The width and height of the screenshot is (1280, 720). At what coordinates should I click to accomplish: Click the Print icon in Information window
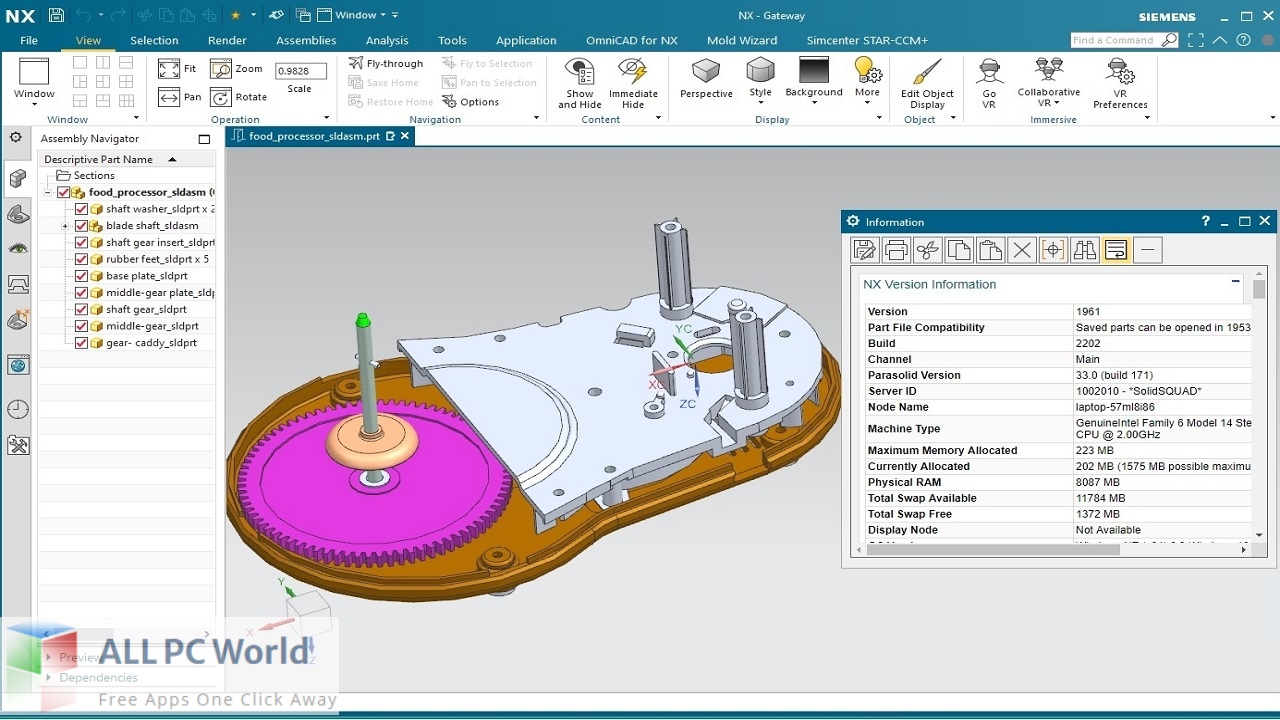tap(896, 250)
